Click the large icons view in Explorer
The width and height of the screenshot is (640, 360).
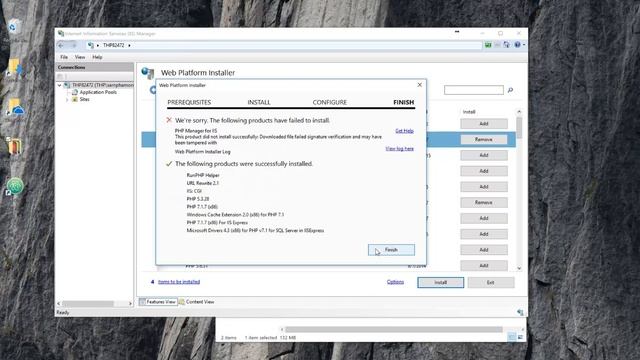click(520, 337)
